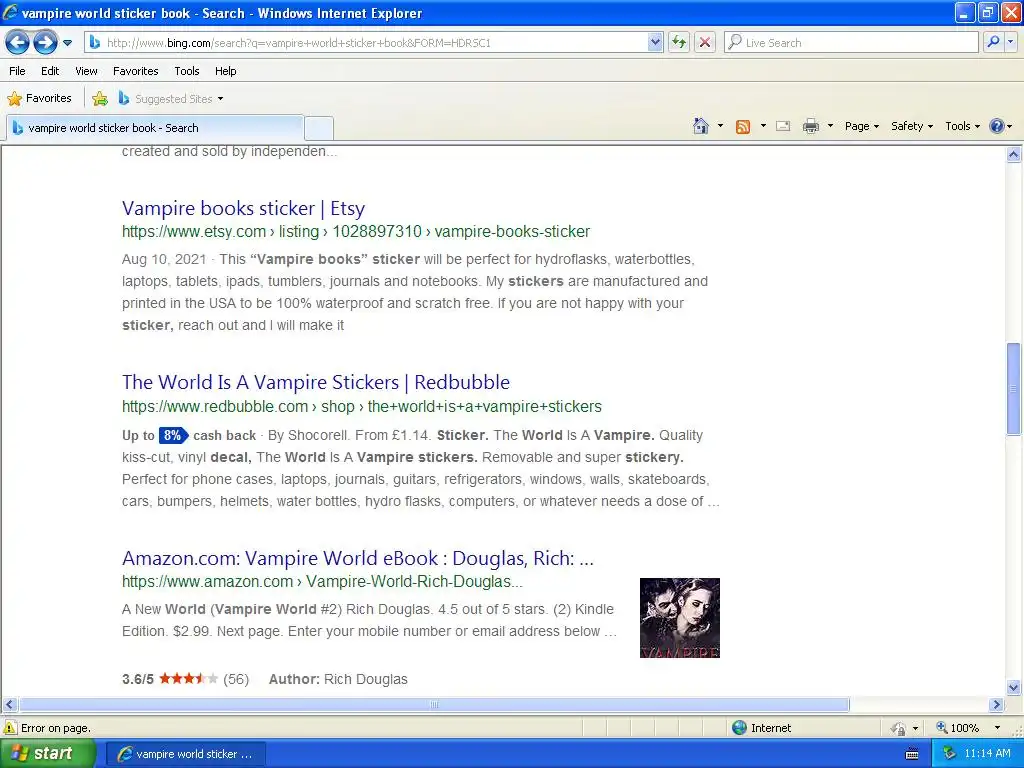
Task: Click the Add to Favorites Bar icon
Action: coord(100,99)
